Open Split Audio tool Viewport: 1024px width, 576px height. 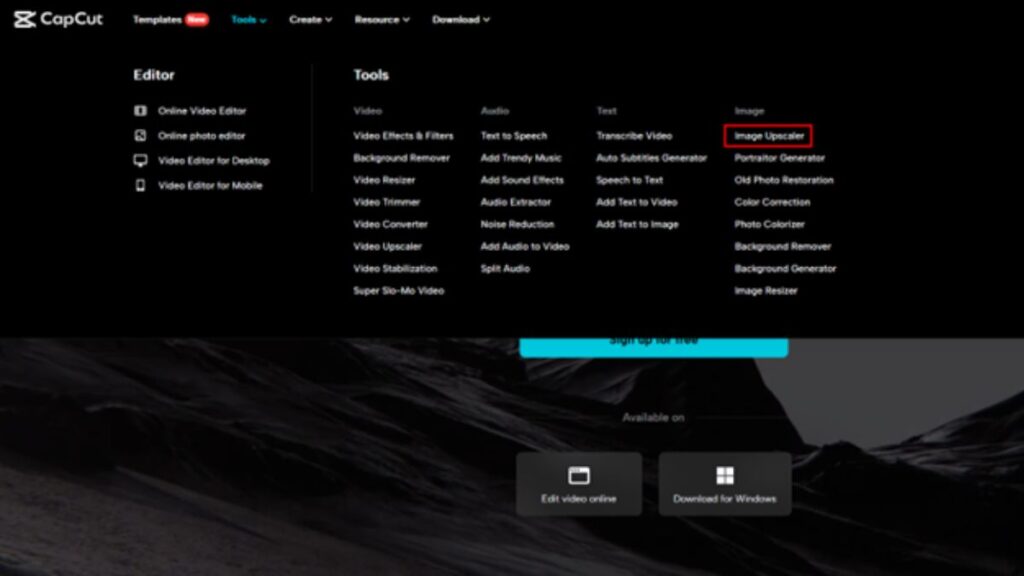tap(505, 268)
